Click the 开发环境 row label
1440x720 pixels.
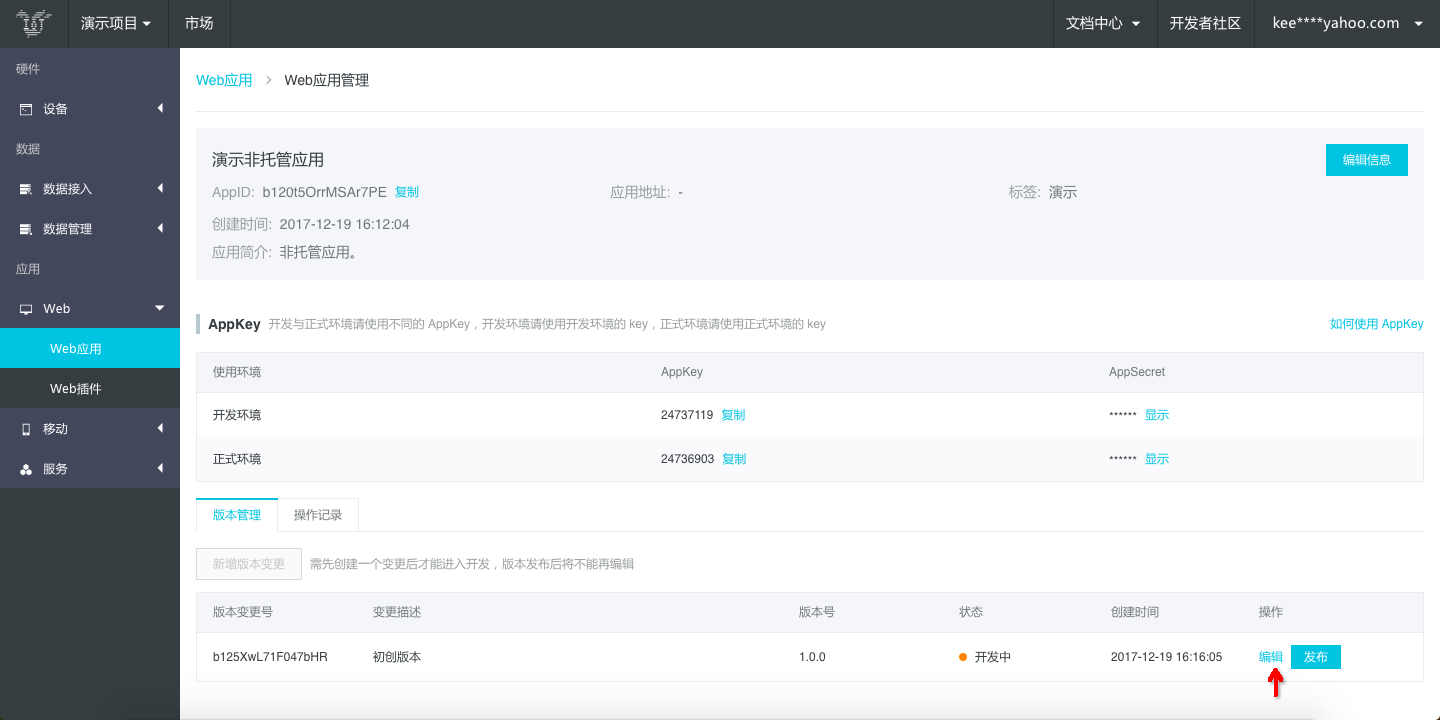click(237, 415)
